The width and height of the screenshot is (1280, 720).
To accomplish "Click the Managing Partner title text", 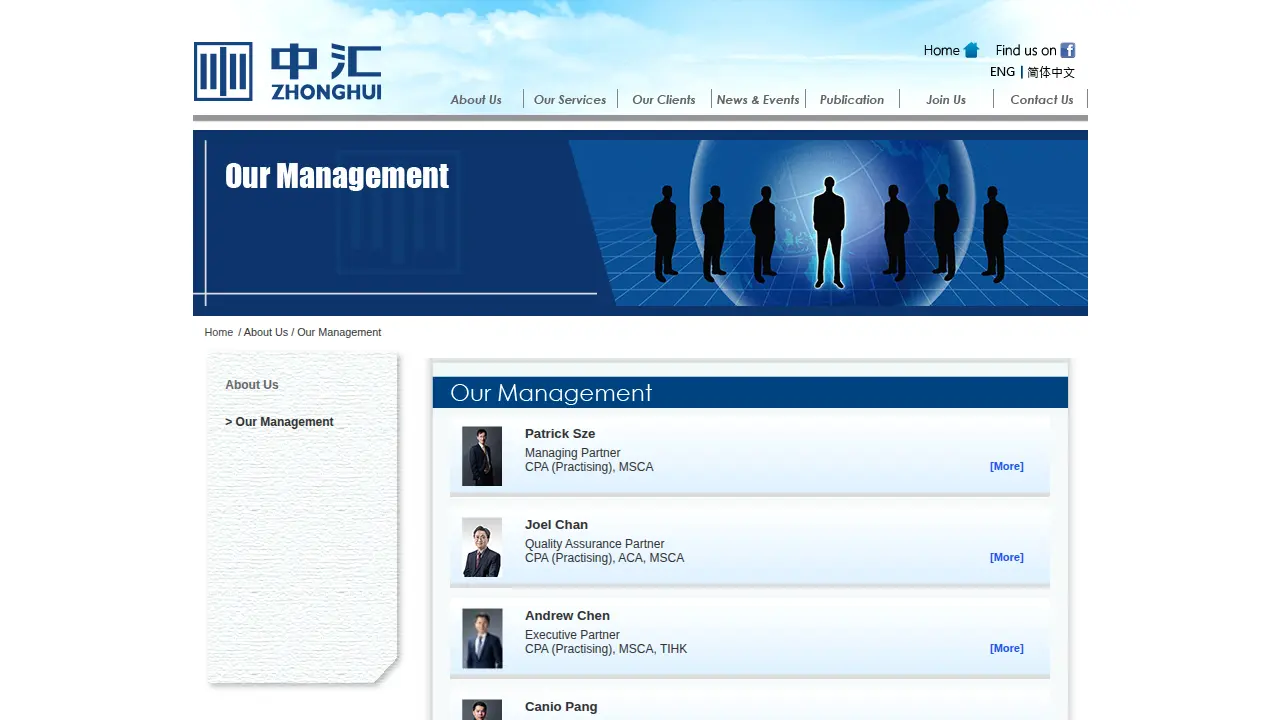I will pyautogui.click(x=573, y=453).
